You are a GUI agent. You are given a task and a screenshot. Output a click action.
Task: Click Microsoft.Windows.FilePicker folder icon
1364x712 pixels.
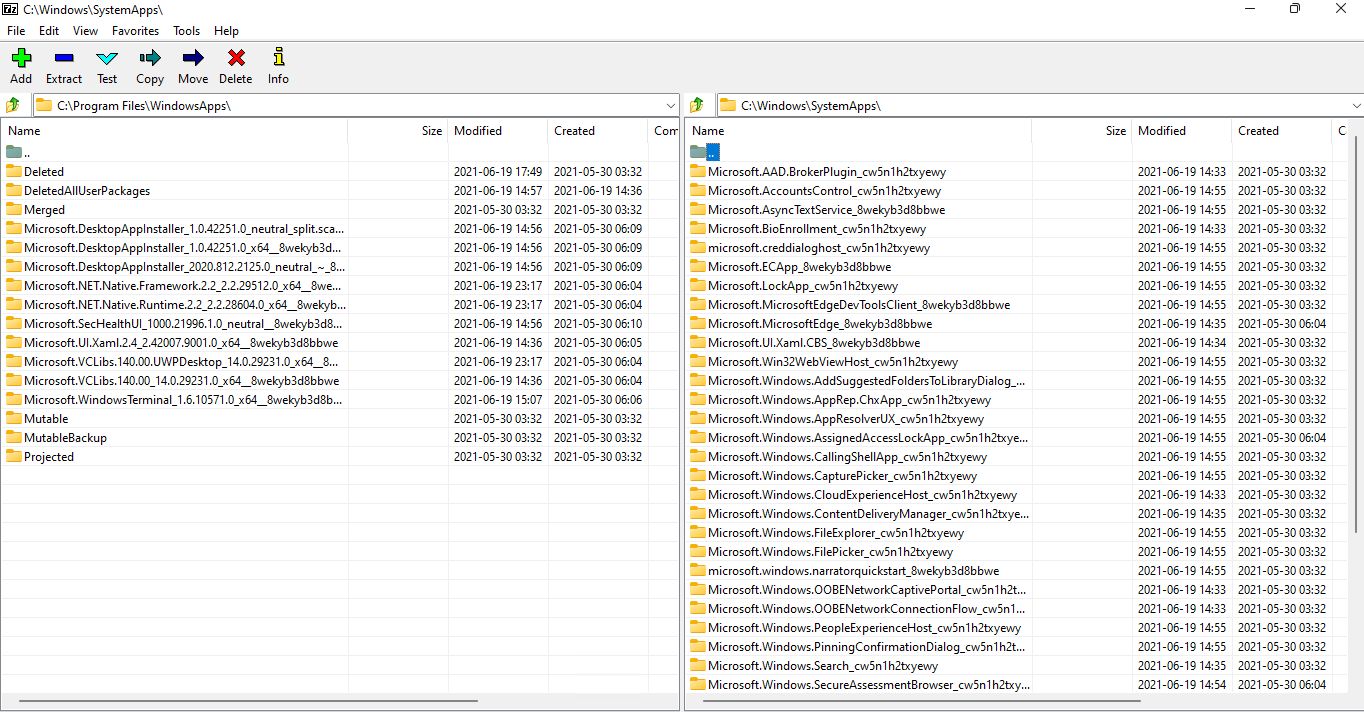pyautogui.click(x=698, y=551)
